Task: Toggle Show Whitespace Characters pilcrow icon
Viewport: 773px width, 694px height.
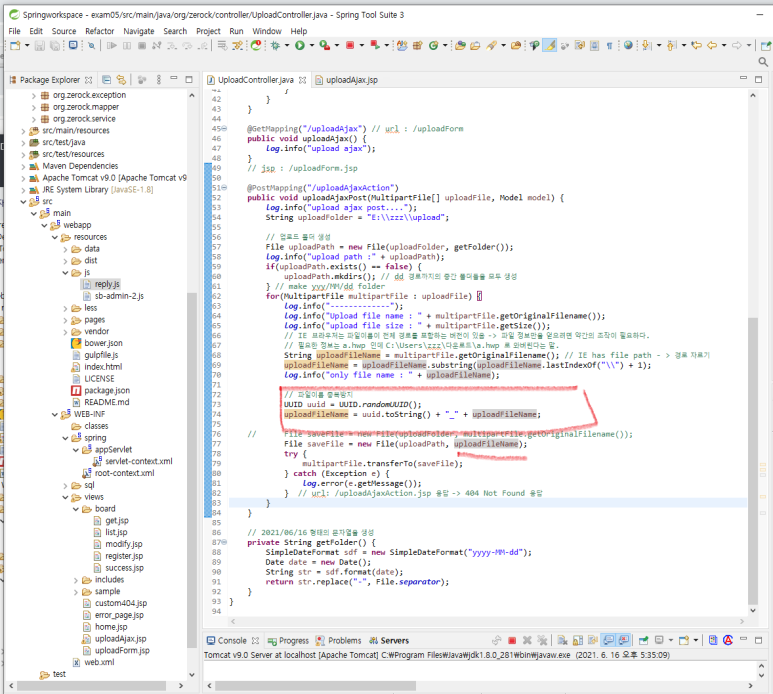Action: [609, 45]
